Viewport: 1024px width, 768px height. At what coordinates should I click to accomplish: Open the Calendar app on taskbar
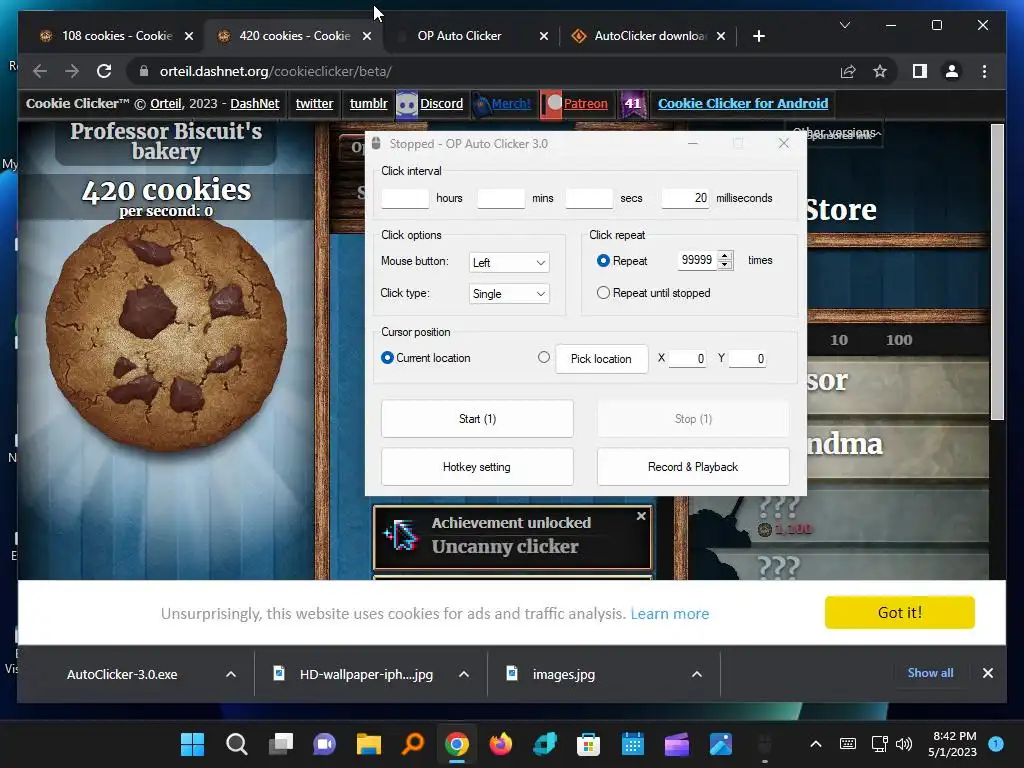point(633,744)
